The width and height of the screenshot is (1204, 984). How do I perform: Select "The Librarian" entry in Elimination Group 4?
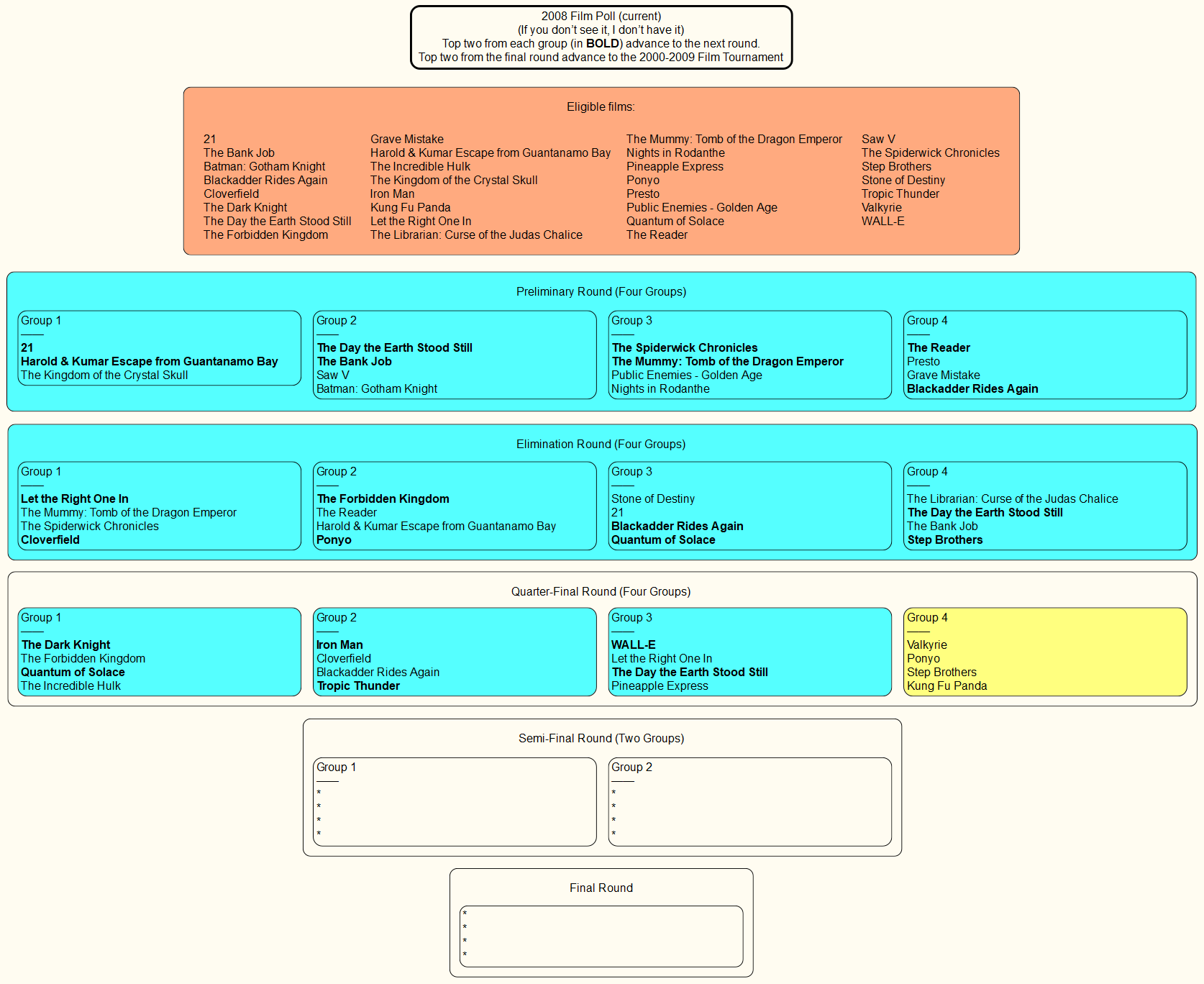tap(1012, 499)
